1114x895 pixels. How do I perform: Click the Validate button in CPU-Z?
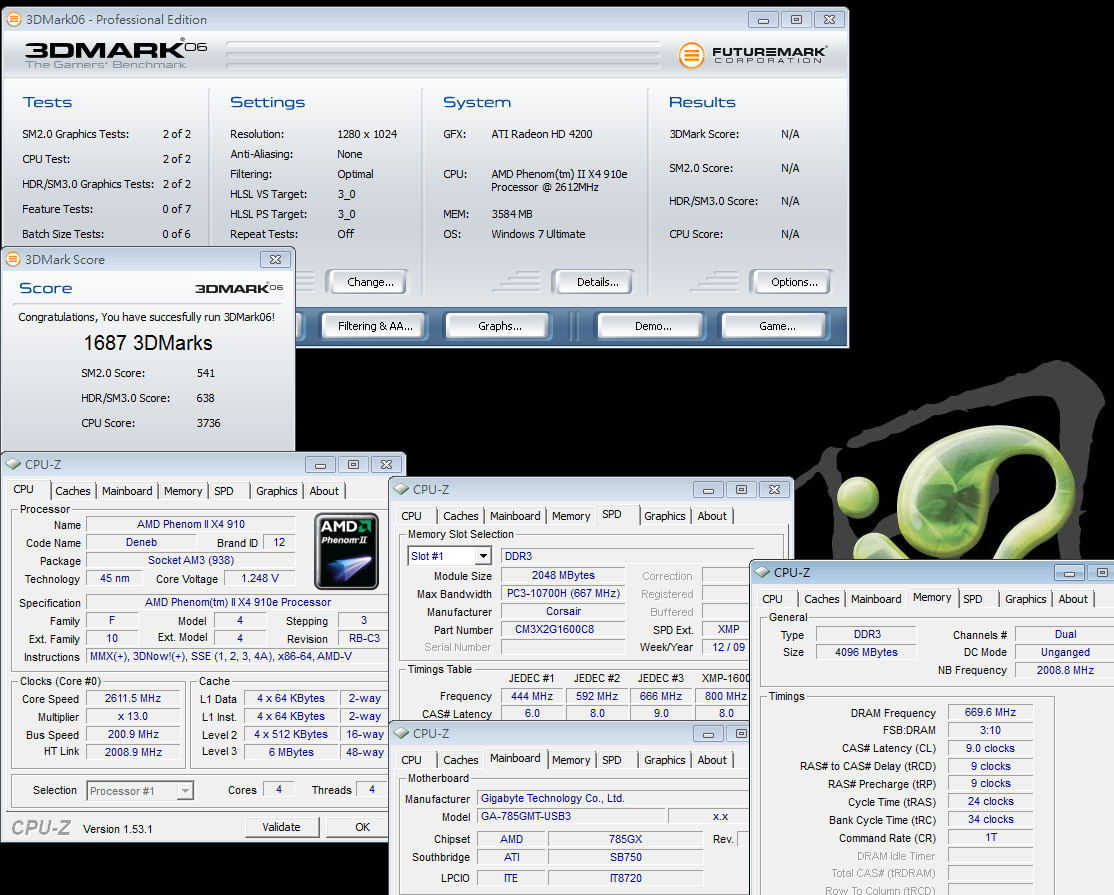[281, 827]
